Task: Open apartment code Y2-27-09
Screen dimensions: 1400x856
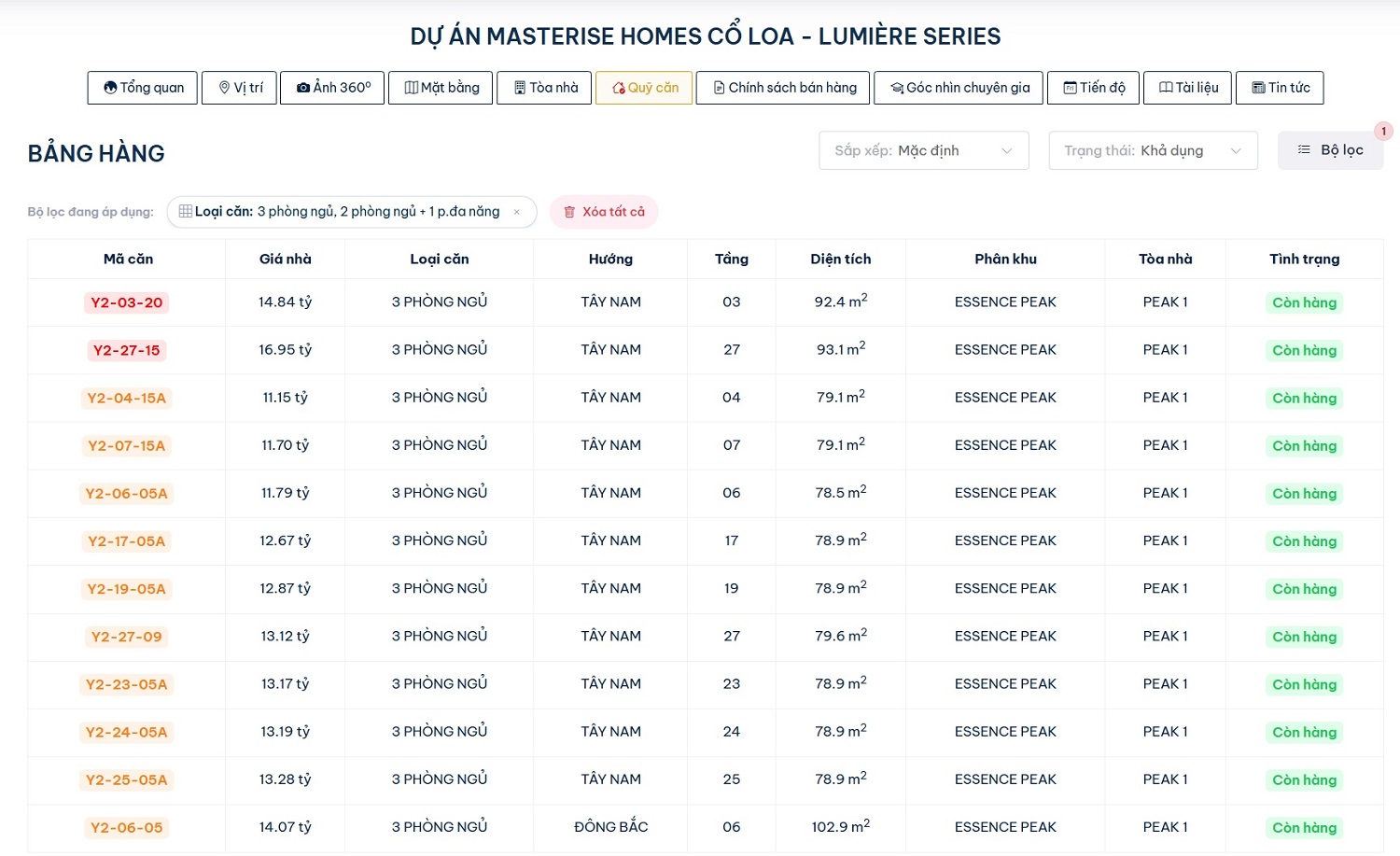Action: click(127, 637)
